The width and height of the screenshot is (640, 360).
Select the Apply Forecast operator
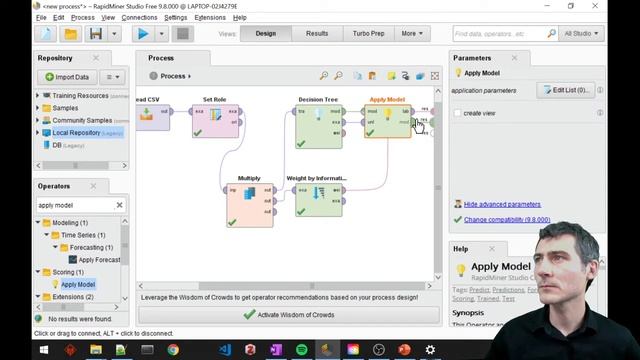click(95, 260)
